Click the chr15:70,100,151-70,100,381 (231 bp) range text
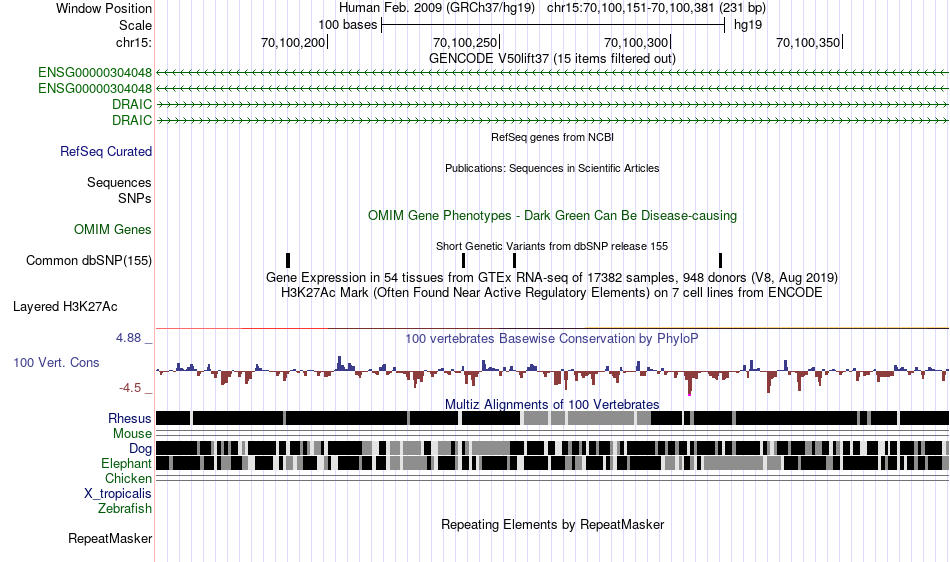The image size is (950, 562). (656, 8)
